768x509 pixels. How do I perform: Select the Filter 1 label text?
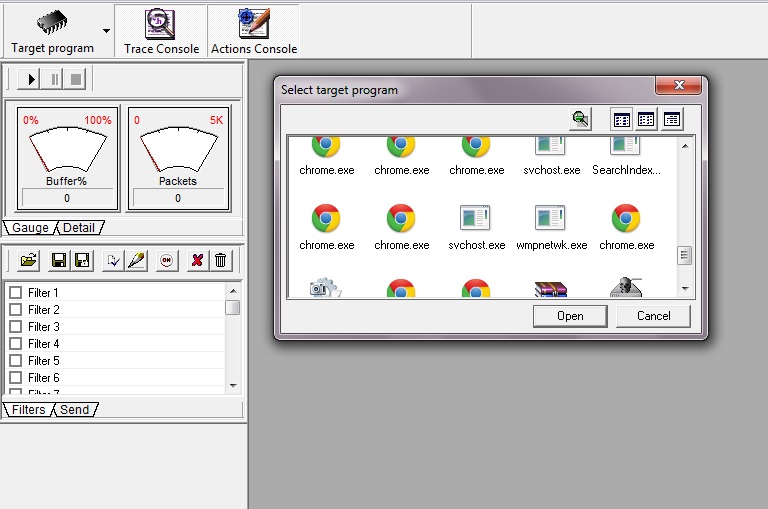coord(43,293)
